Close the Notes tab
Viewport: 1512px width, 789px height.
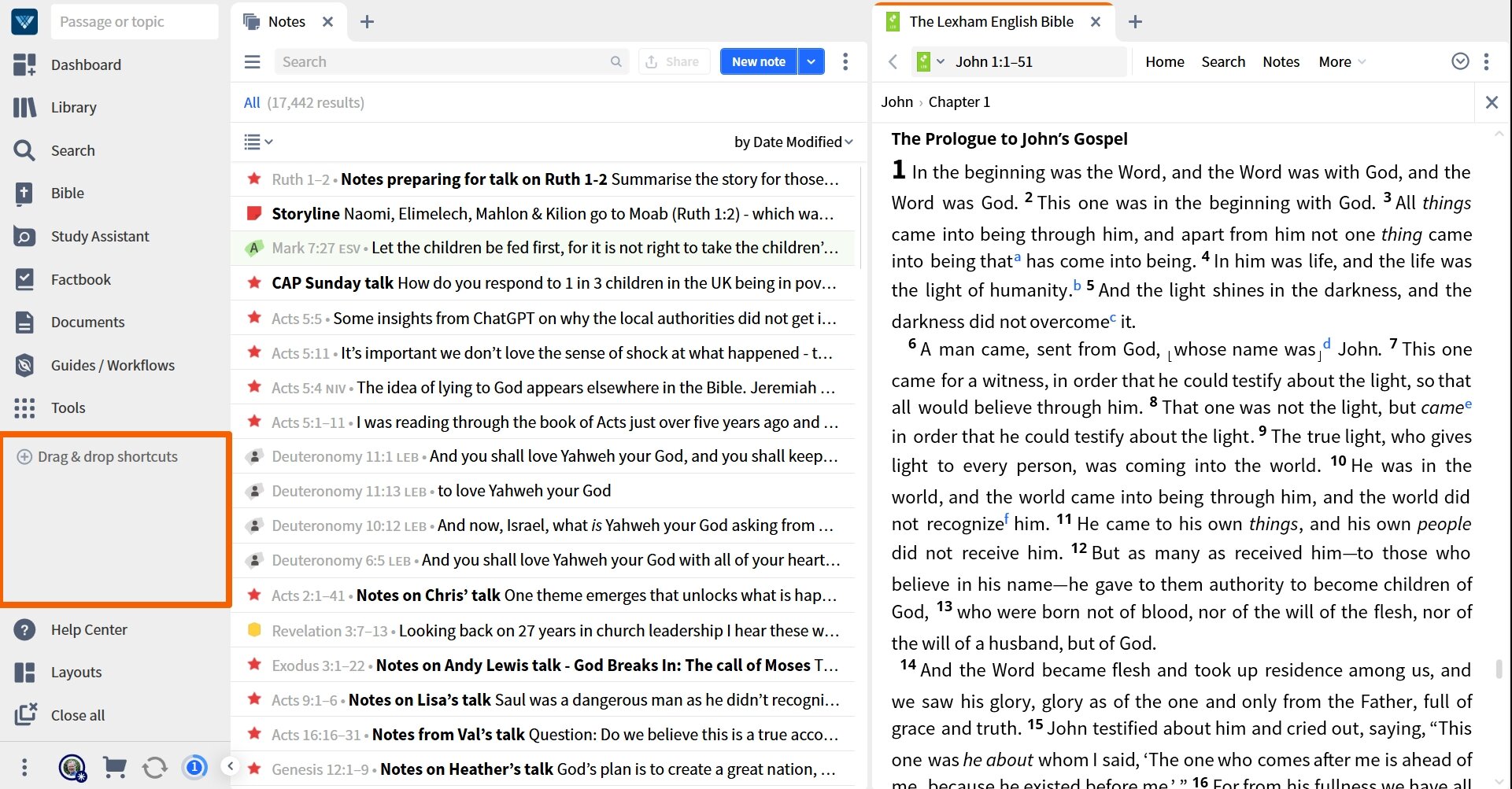point(328,22)
